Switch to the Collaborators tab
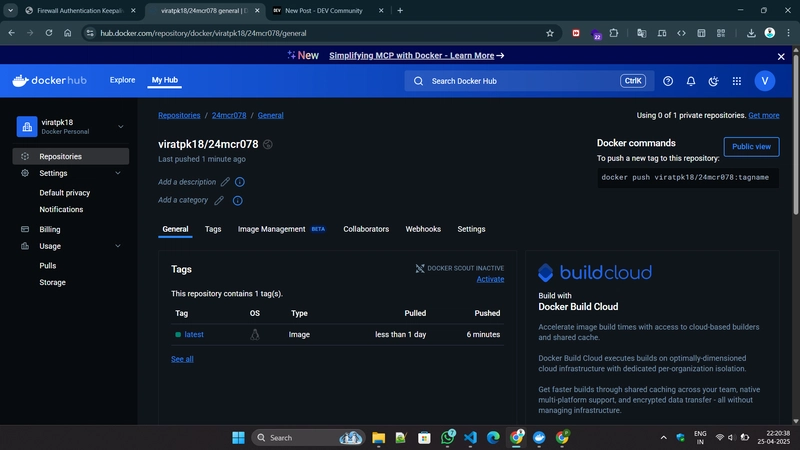This screenshot has height=450, width=800. coord(366,229)
